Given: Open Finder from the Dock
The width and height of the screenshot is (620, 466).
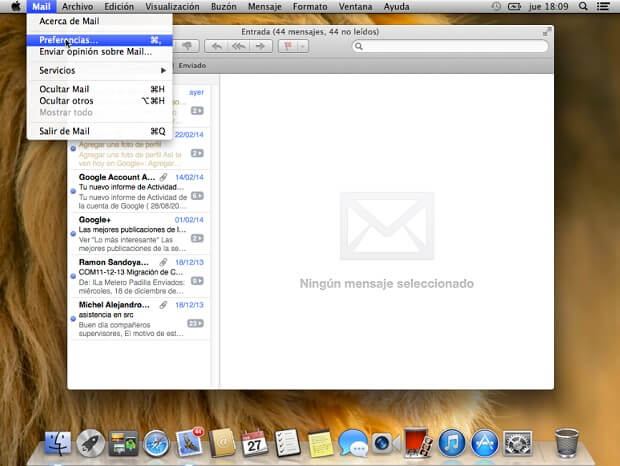Looking at the screenshot, I should pyautogui.click(x=58, y=443).
